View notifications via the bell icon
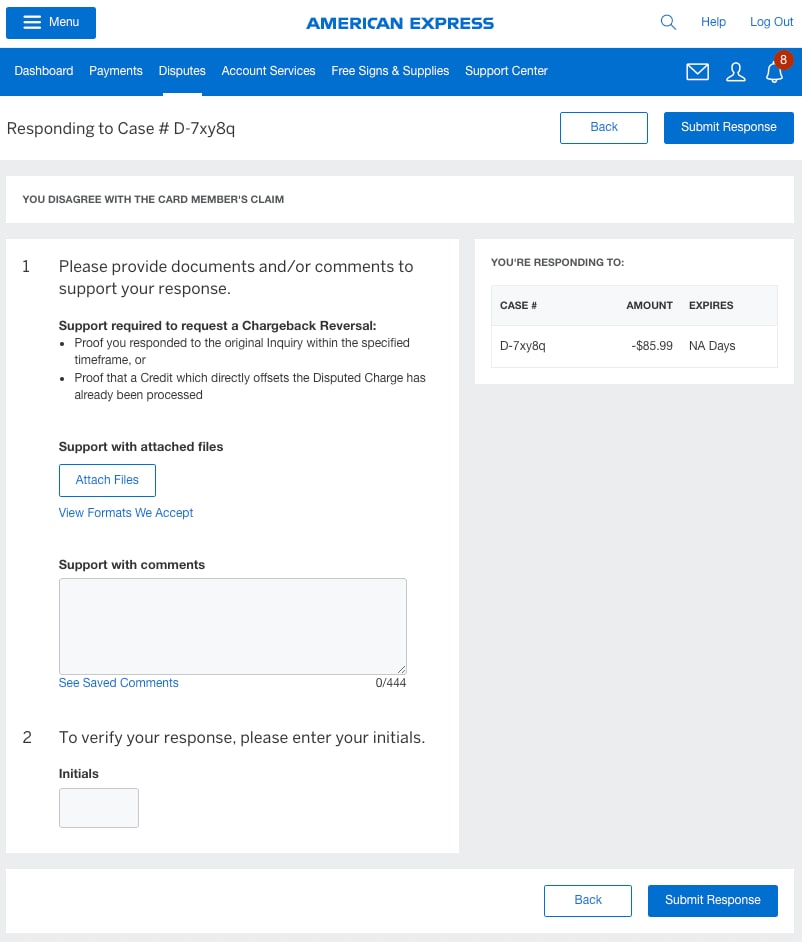802x942 pixels. tap(774, 73)
